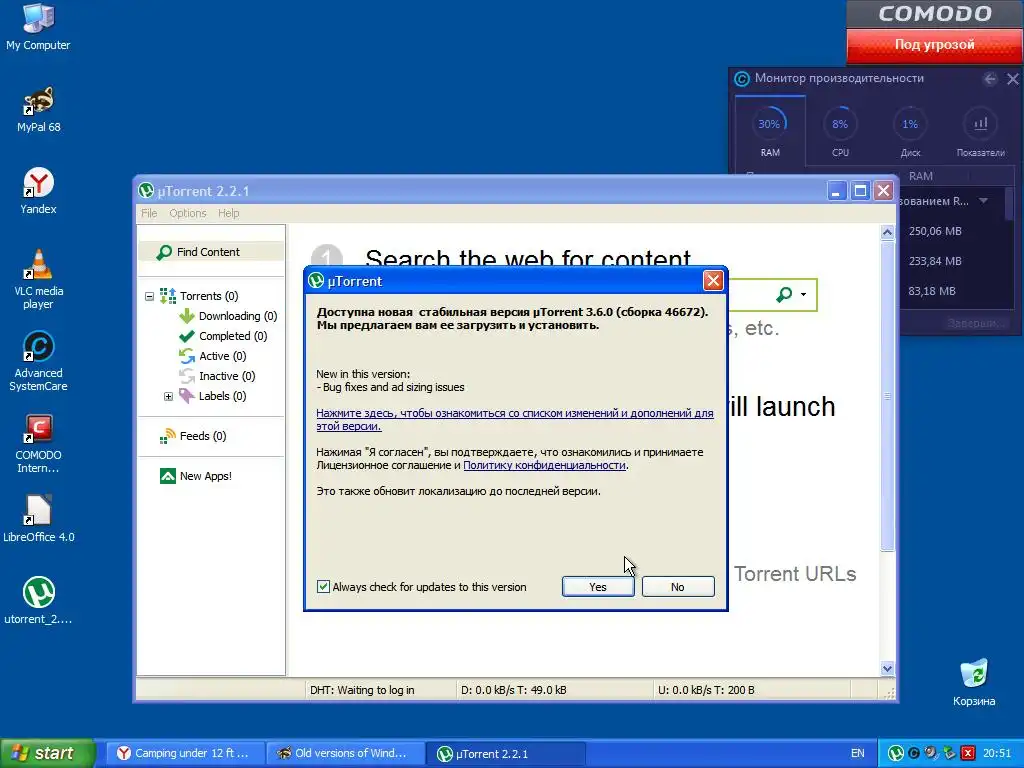Switch to Camping under 12 ft taskbar window
The height and width of the screenshot is (768, 1024).
(185, 753)
